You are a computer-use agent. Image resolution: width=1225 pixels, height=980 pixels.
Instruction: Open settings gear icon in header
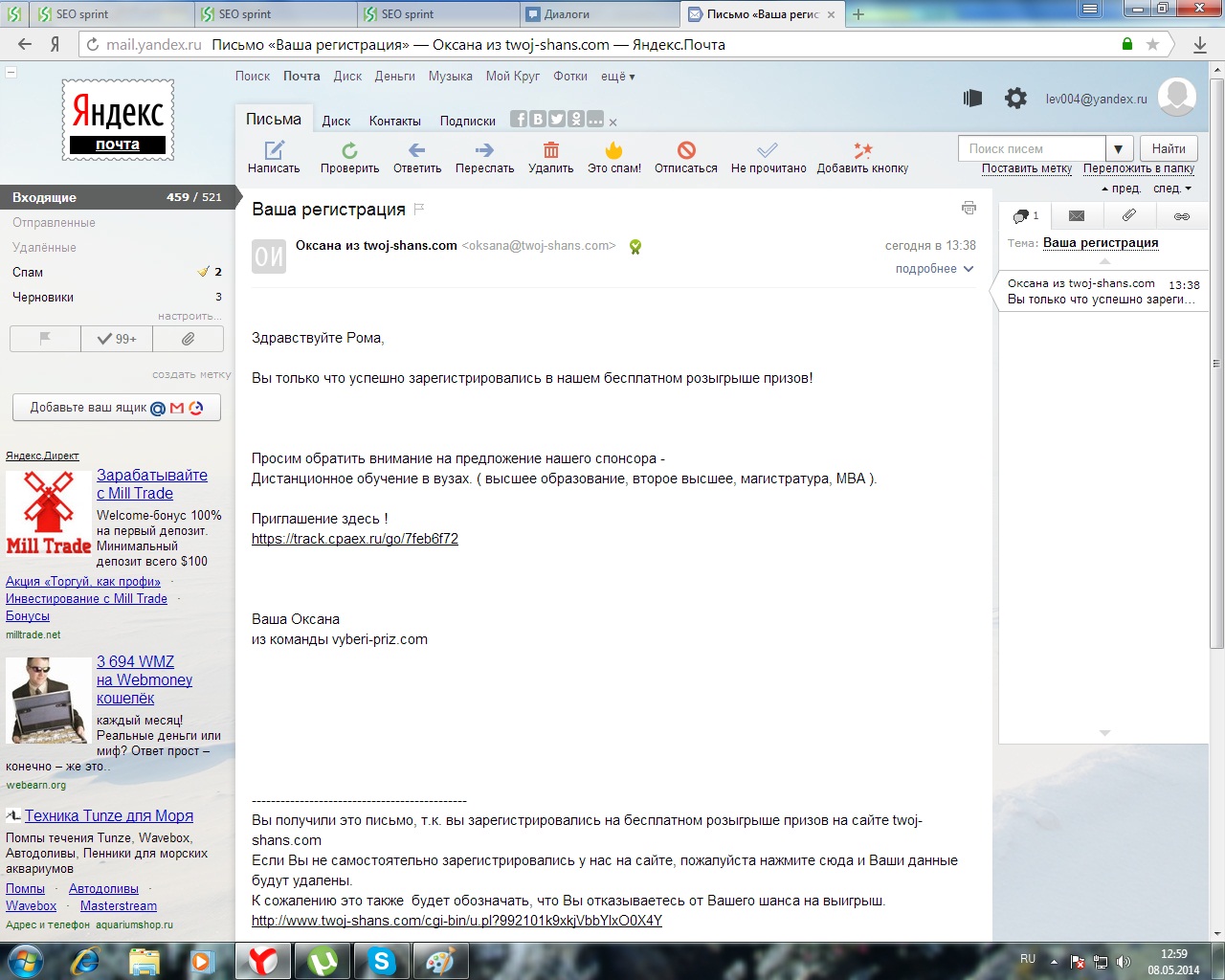click(x=1015, y=98)
